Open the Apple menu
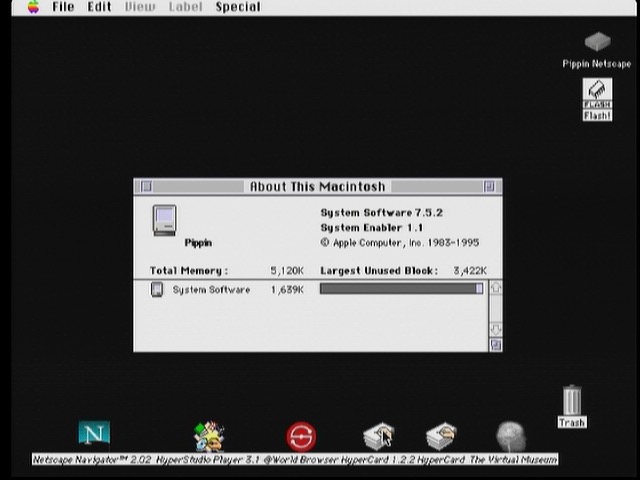Image resolution: width=640 pixels, height=480 pixels. coord(33,7)
